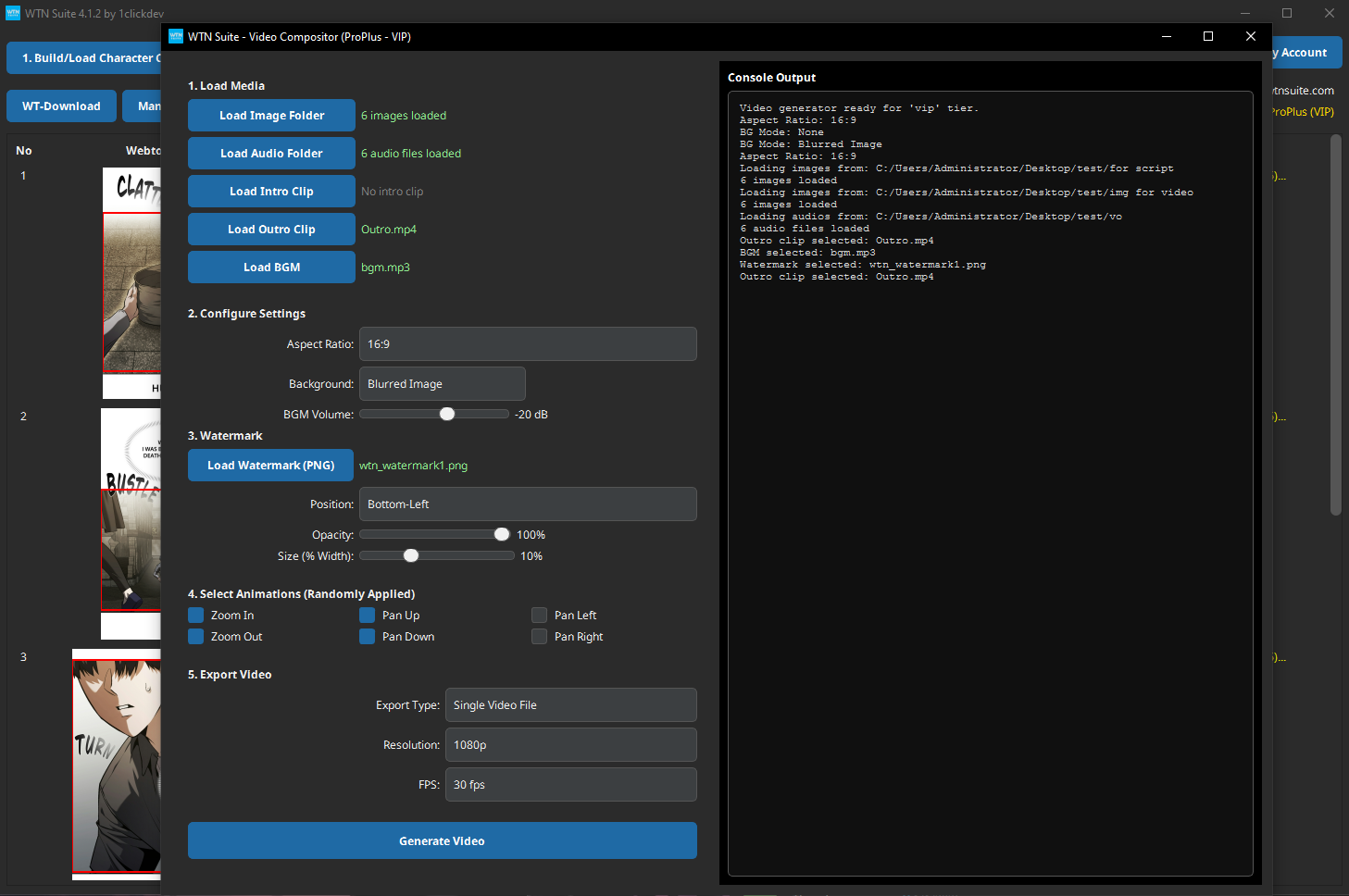Screen dimensions: 1349x896
Task: Toggle the Pan Up animation
Action: coord(367,615)
